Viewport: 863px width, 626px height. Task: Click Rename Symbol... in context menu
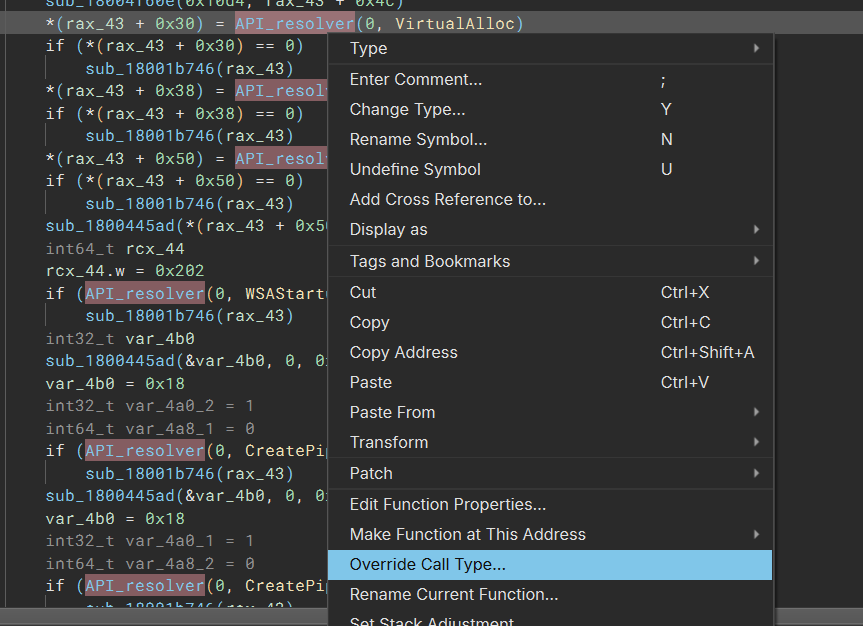coord(550,139)
